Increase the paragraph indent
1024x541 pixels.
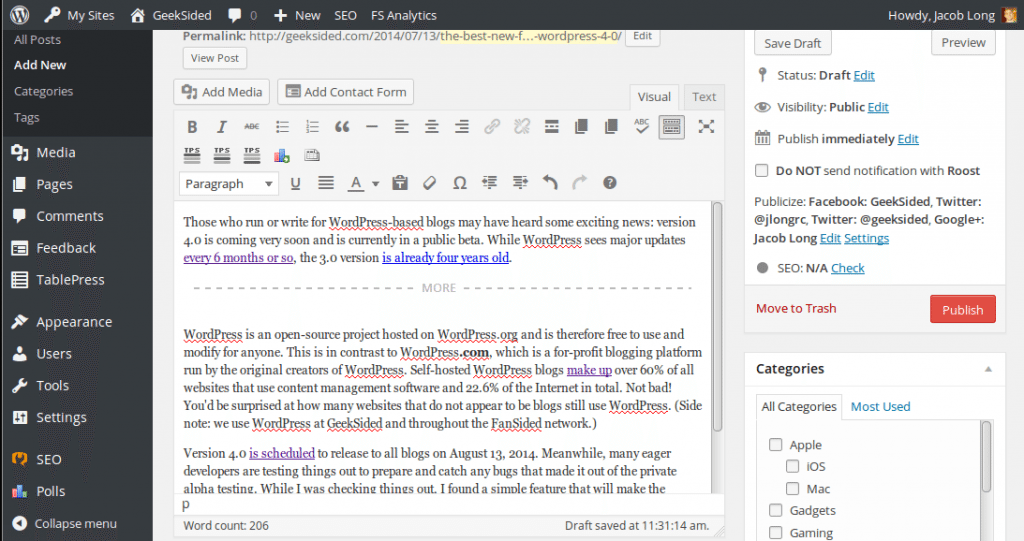pos(520,183)
